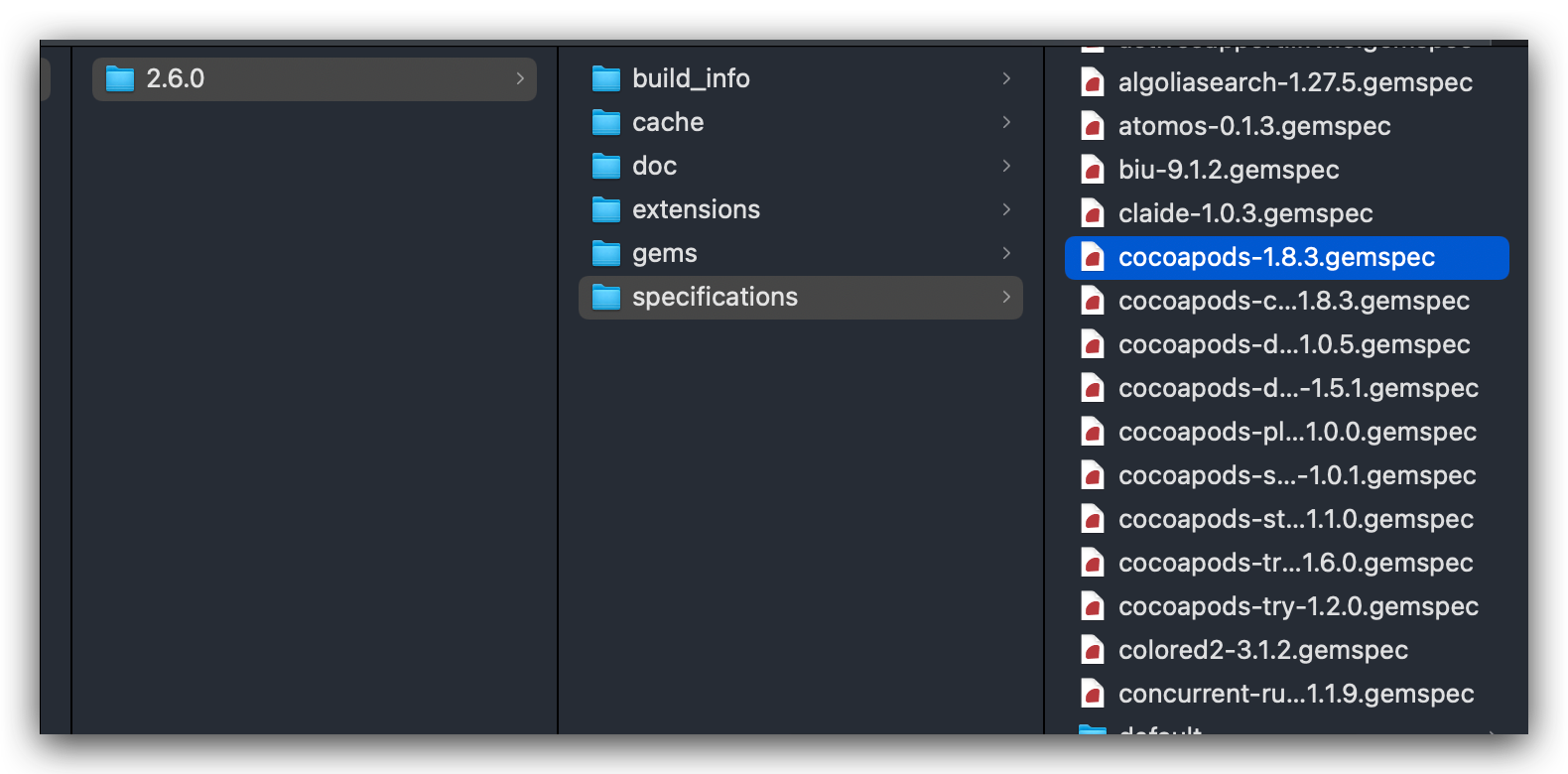Click the 2.6.0 folder icon
Screen dimensions: 1568x774
click(x=120, y=78)
